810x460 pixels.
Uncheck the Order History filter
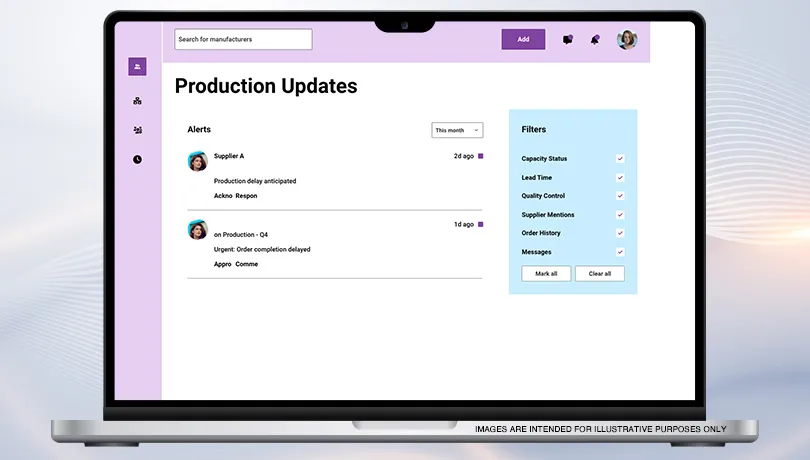click(620, 233)
